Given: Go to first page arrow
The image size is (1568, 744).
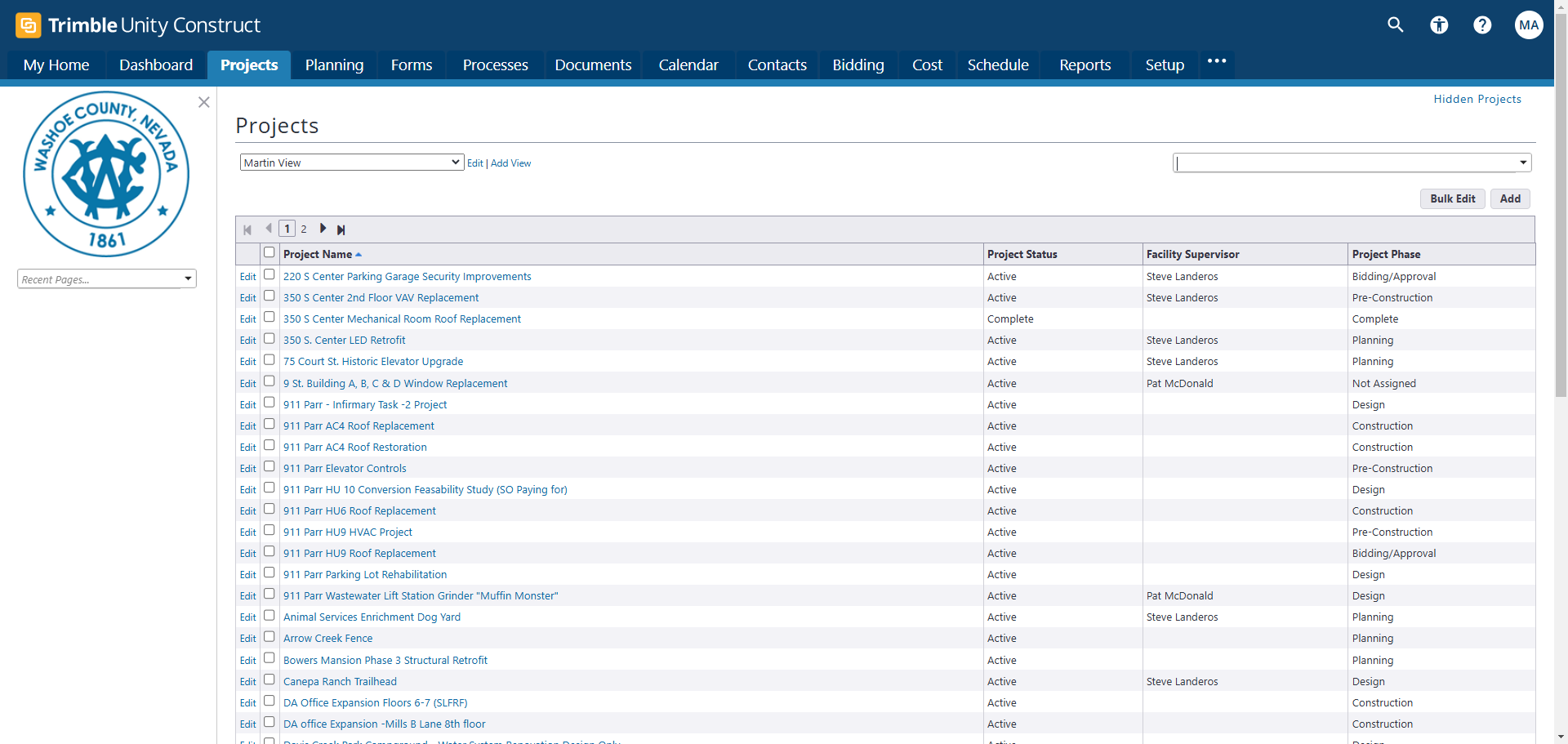Looking at the screenshot, I should [247, 229].
